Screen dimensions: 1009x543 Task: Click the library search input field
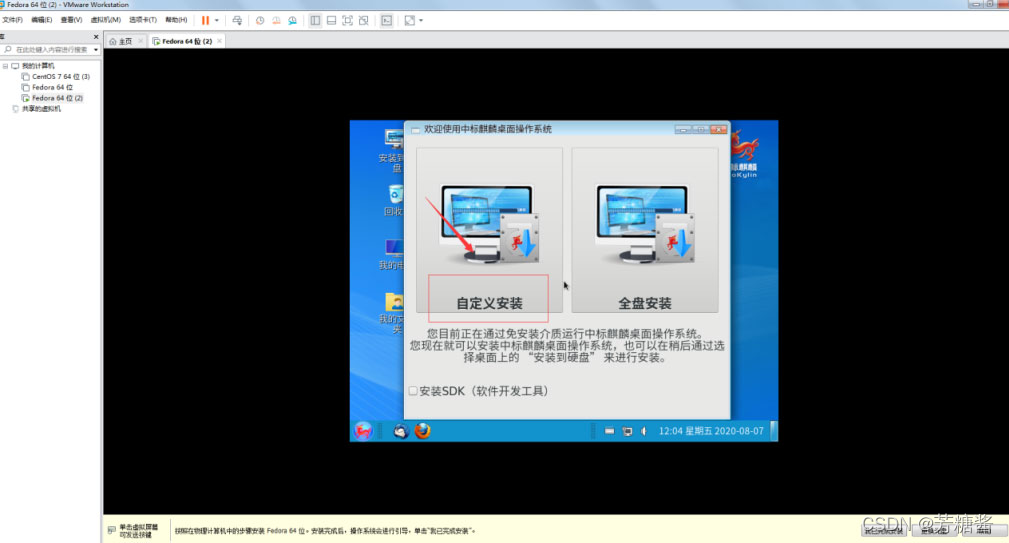tap(50, 50)
